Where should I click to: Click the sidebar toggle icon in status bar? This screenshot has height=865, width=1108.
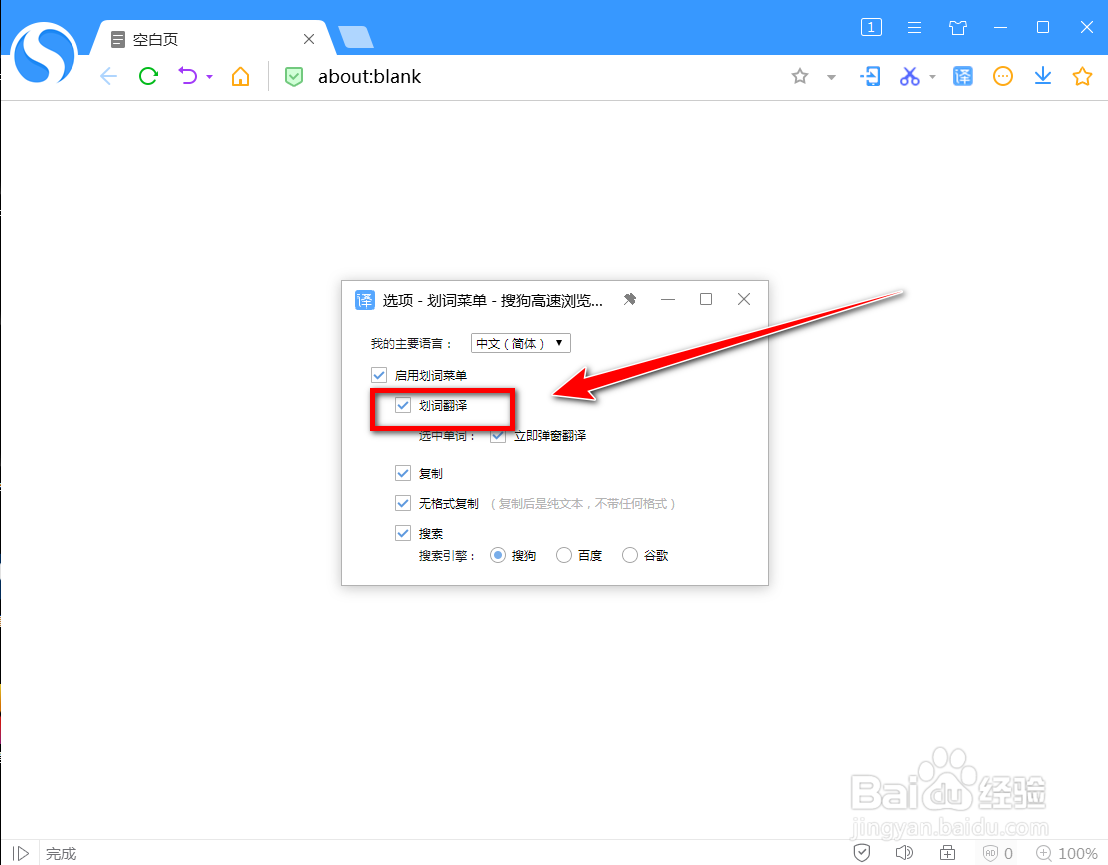pyautogui.click(x=20, y=854)
